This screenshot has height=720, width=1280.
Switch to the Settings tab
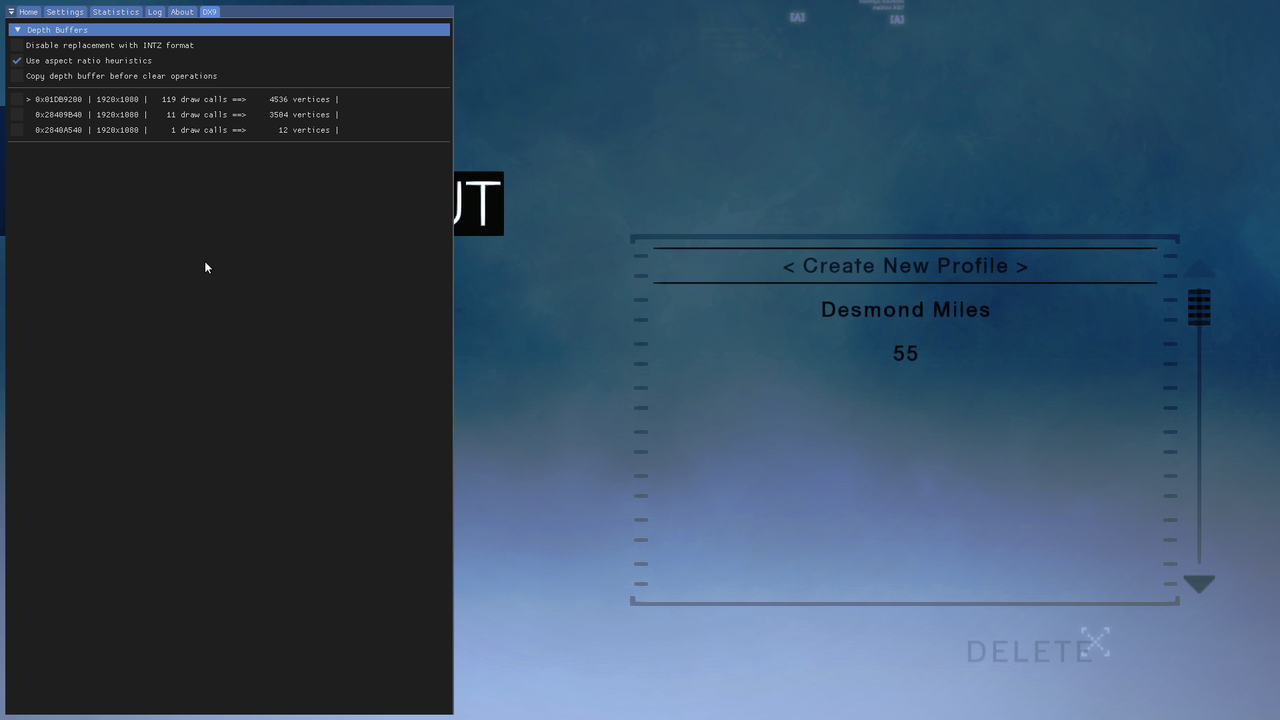click(x=65, y=12)
